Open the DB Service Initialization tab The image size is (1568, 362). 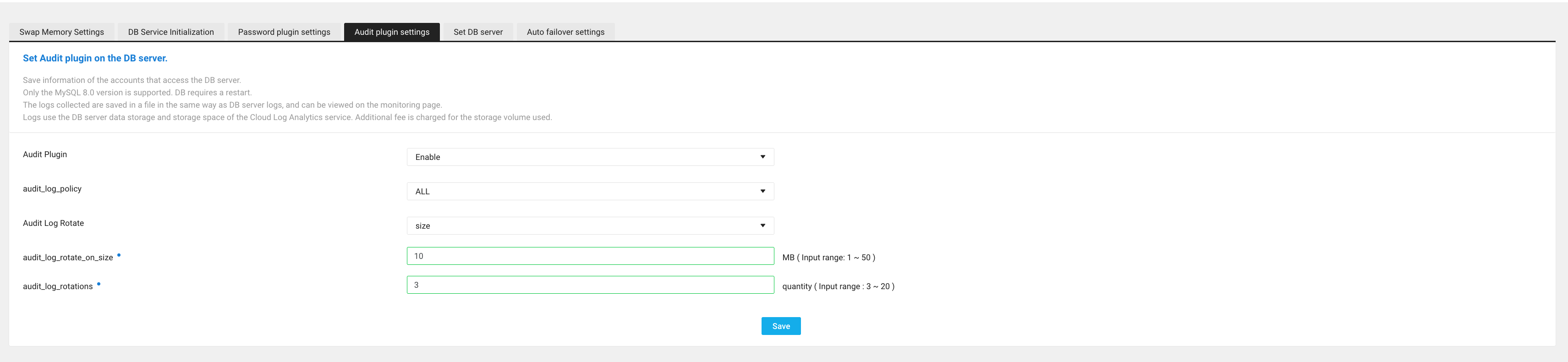(171, 32)
